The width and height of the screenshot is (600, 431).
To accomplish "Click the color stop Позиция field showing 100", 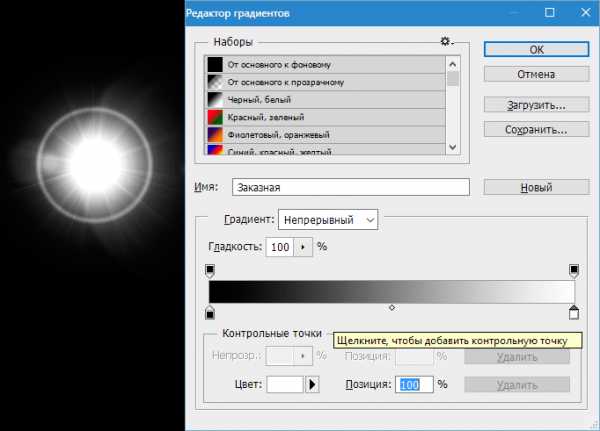I will tap(414, 385).
